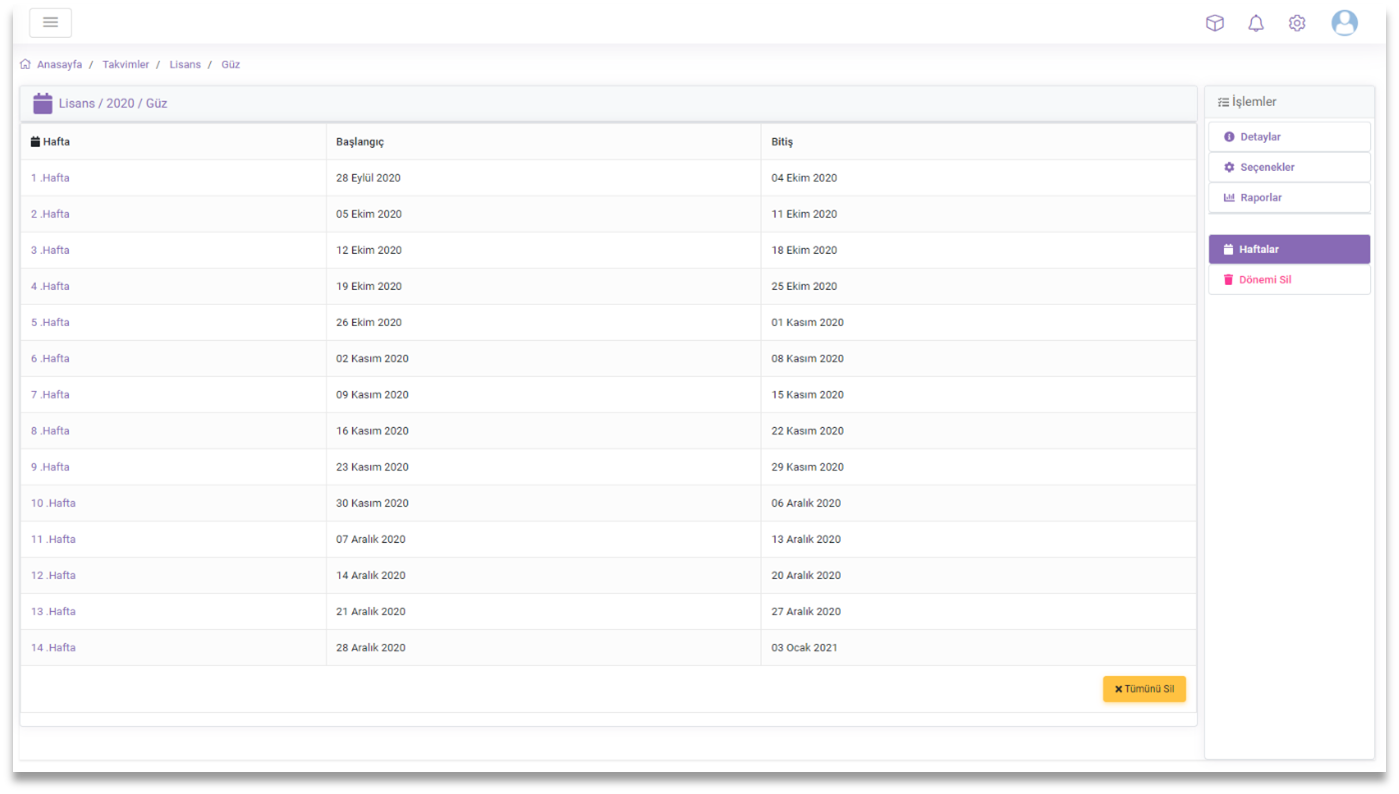Click the user avatar icon
This screenshot has height=794, width=1399.
pyautogui.click(x=1344, y=23)
